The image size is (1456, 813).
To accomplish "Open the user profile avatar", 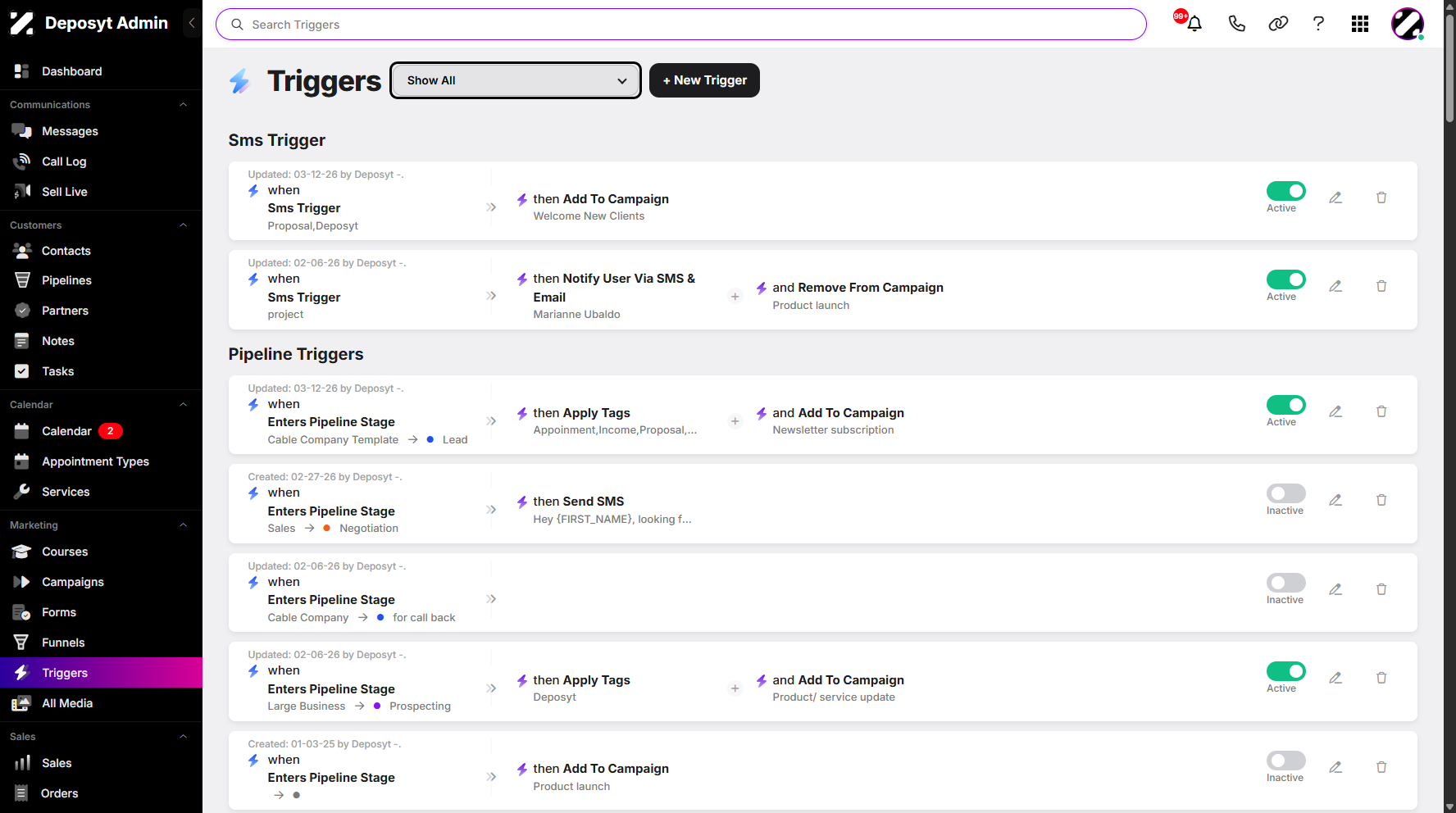I will tap(1408, 24).
